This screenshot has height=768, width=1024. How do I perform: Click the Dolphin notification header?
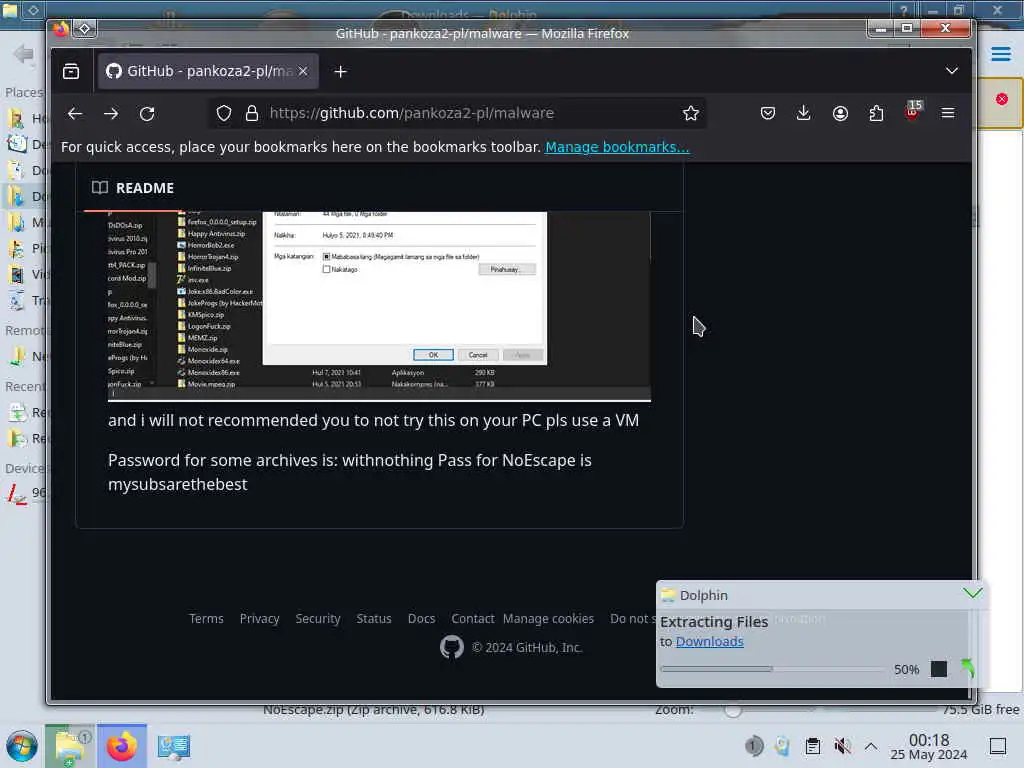[x=810, y=595]
